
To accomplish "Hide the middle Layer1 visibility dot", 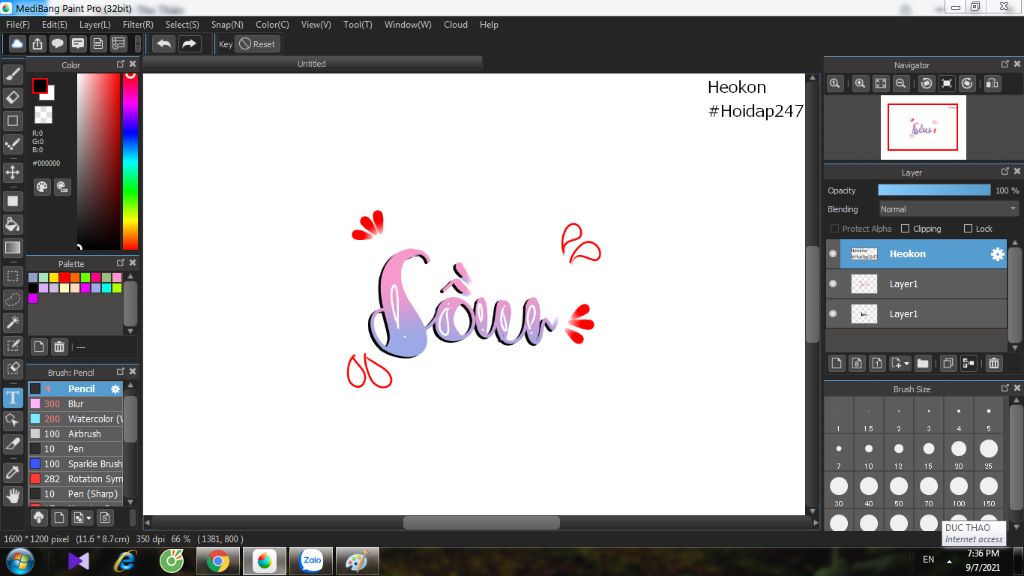I will (x=833, y=283).
